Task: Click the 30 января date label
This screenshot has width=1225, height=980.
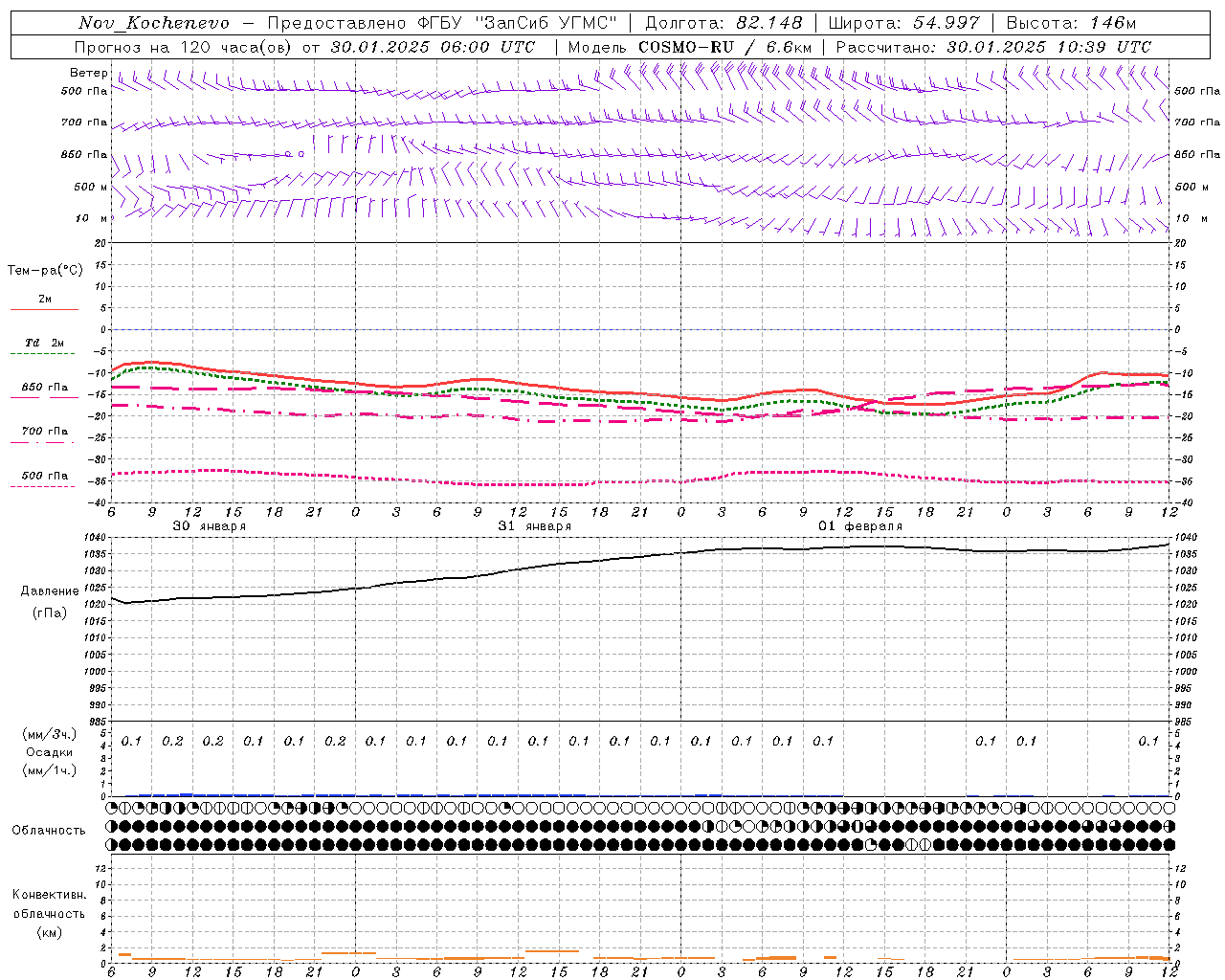Action: (x=209, y=526)
